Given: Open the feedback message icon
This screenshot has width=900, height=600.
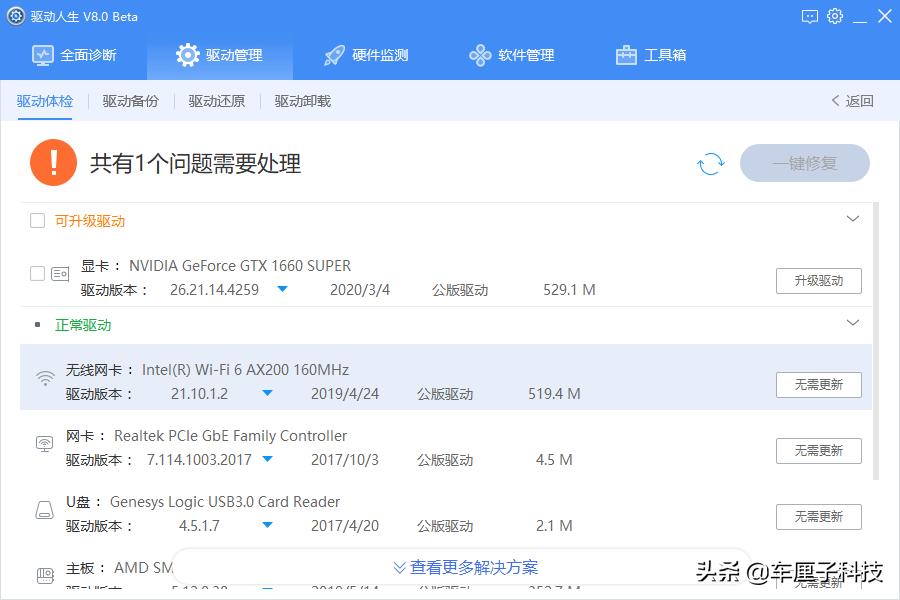Looking at the screenshot, I should (x=810, y=16).
